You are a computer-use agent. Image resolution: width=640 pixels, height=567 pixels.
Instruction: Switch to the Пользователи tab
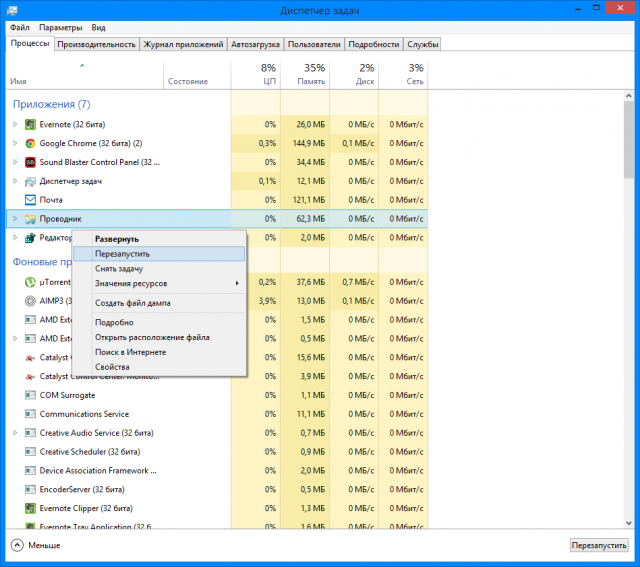[x=314, y=44]
